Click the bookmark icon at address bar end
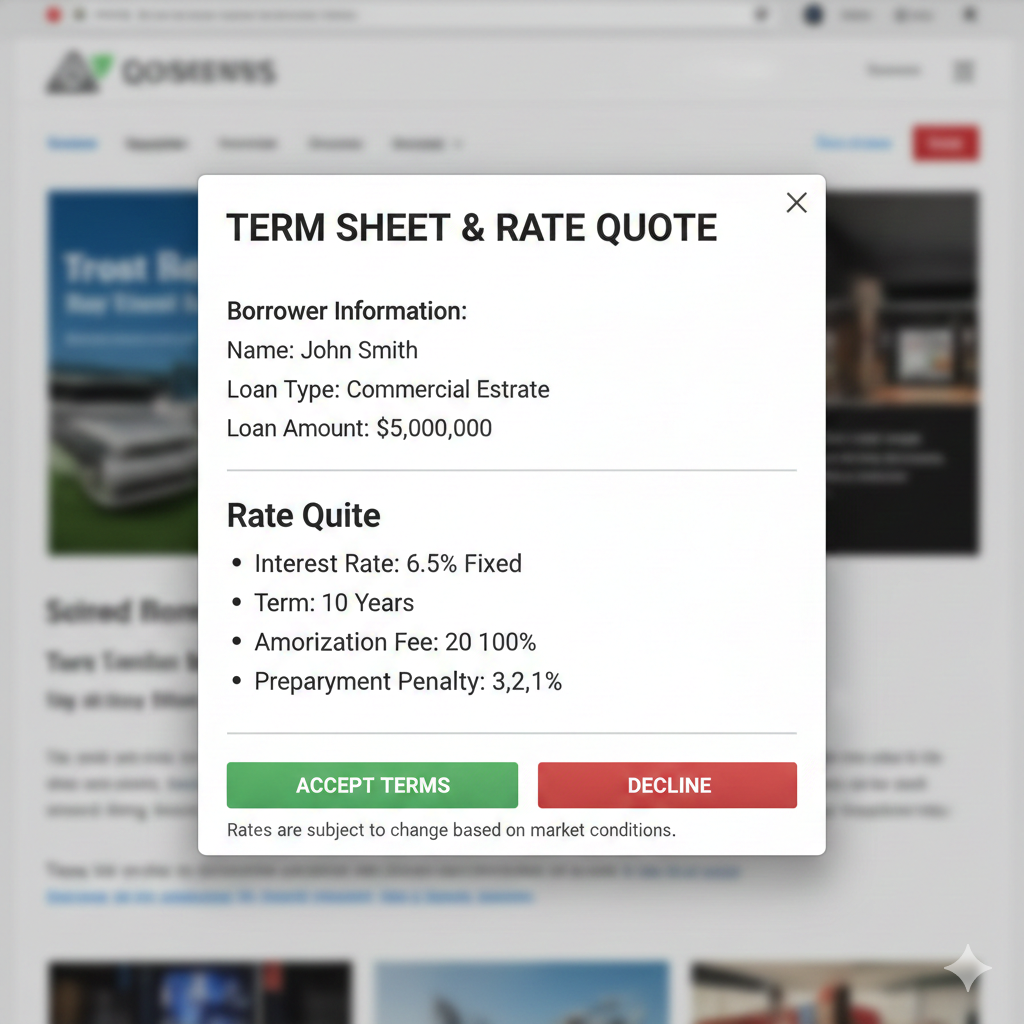 (762, 15)
